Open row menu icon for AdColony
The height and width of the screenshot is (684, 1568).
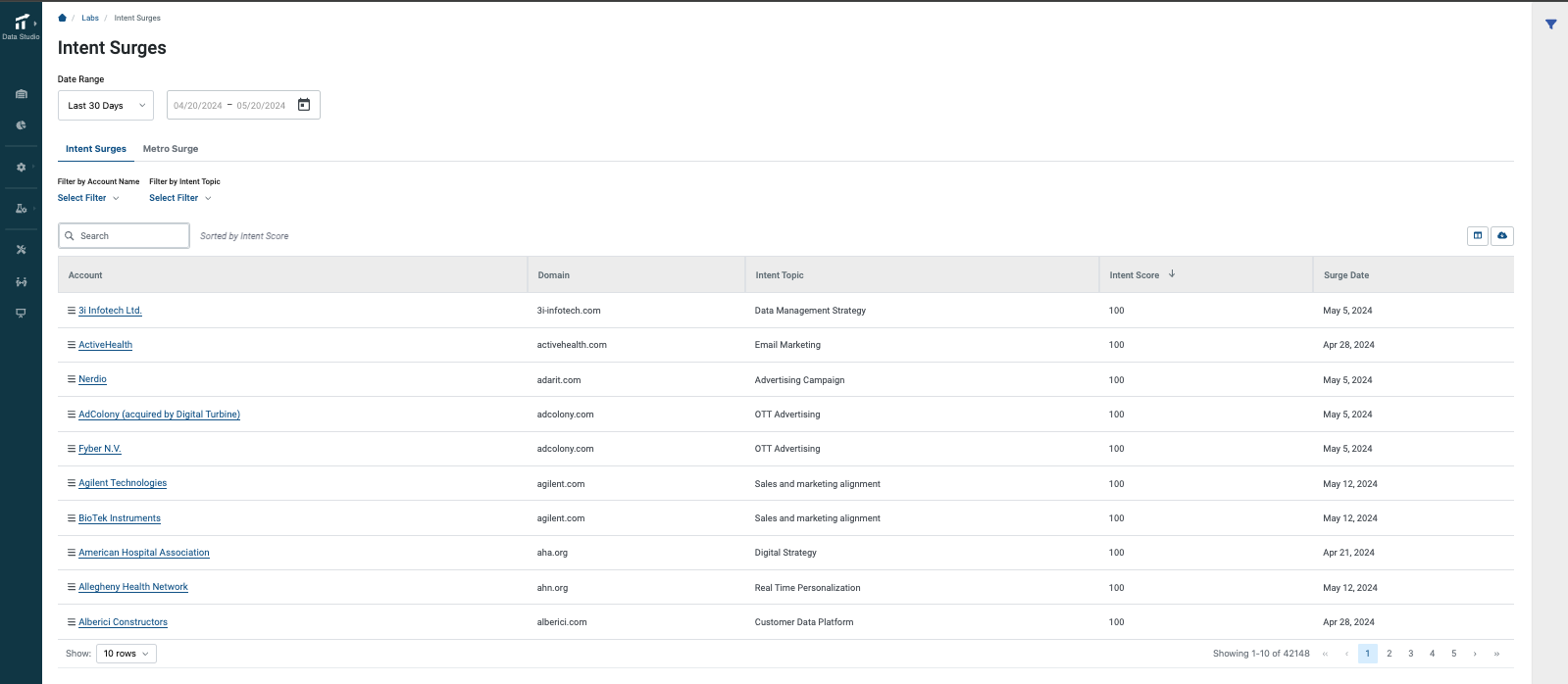72,415
